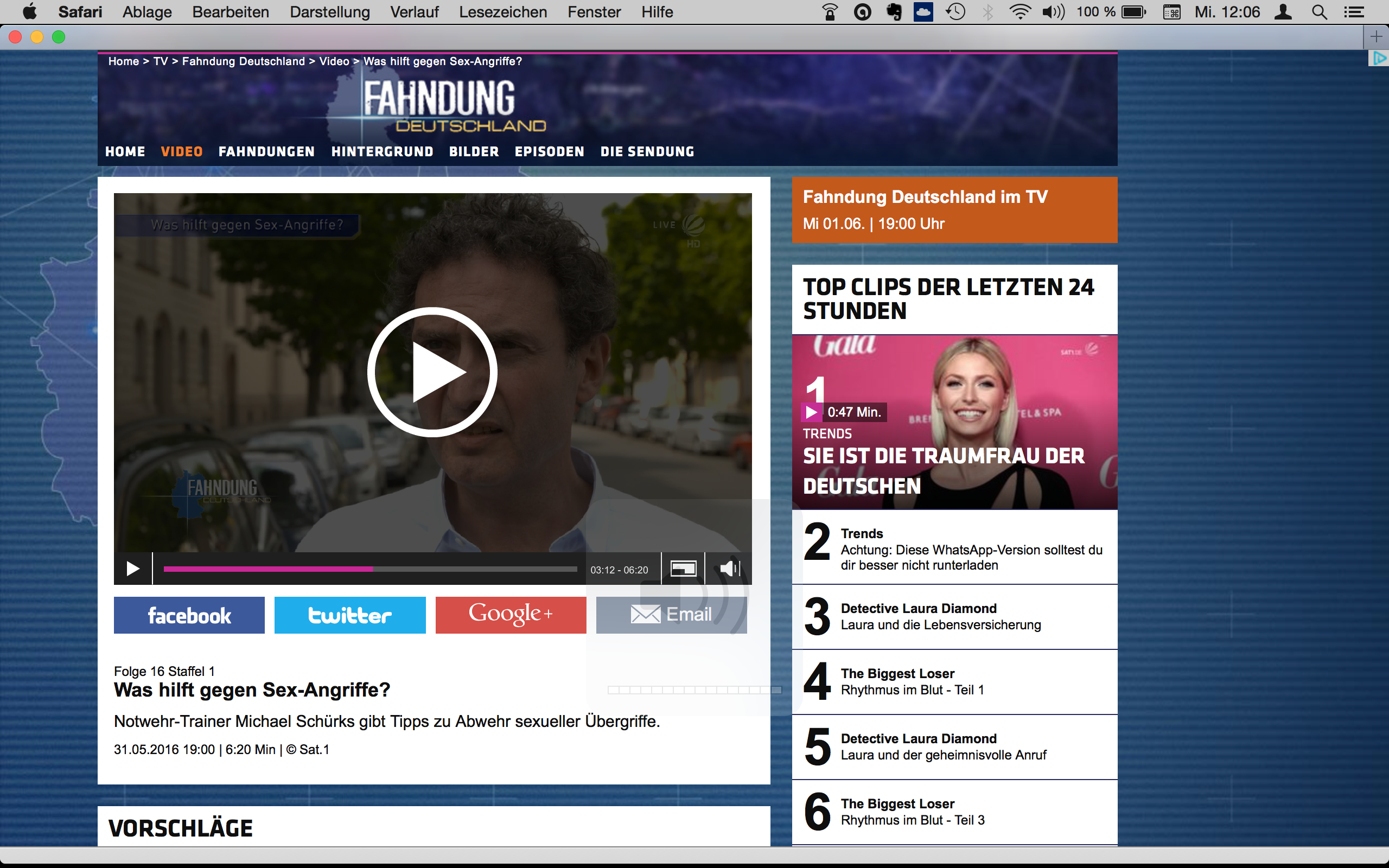The image size is (1389, 868).
Task: Click the large play button on video
Action: pos(432,372)
